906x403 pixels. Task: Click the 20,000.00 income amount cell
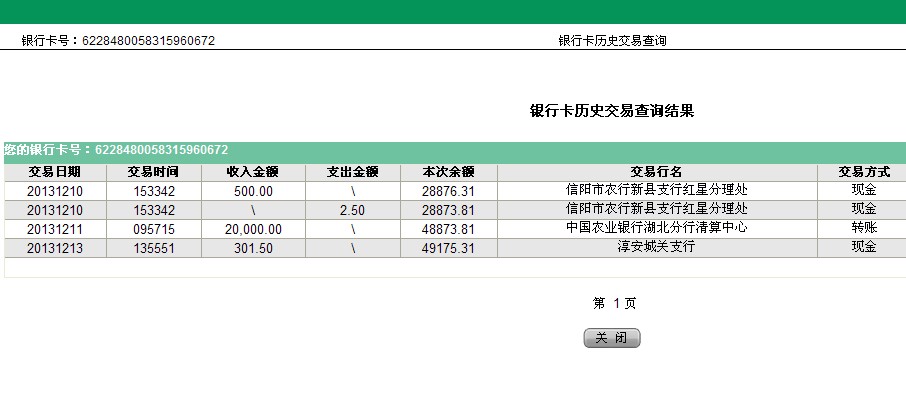tap(252, 229)
